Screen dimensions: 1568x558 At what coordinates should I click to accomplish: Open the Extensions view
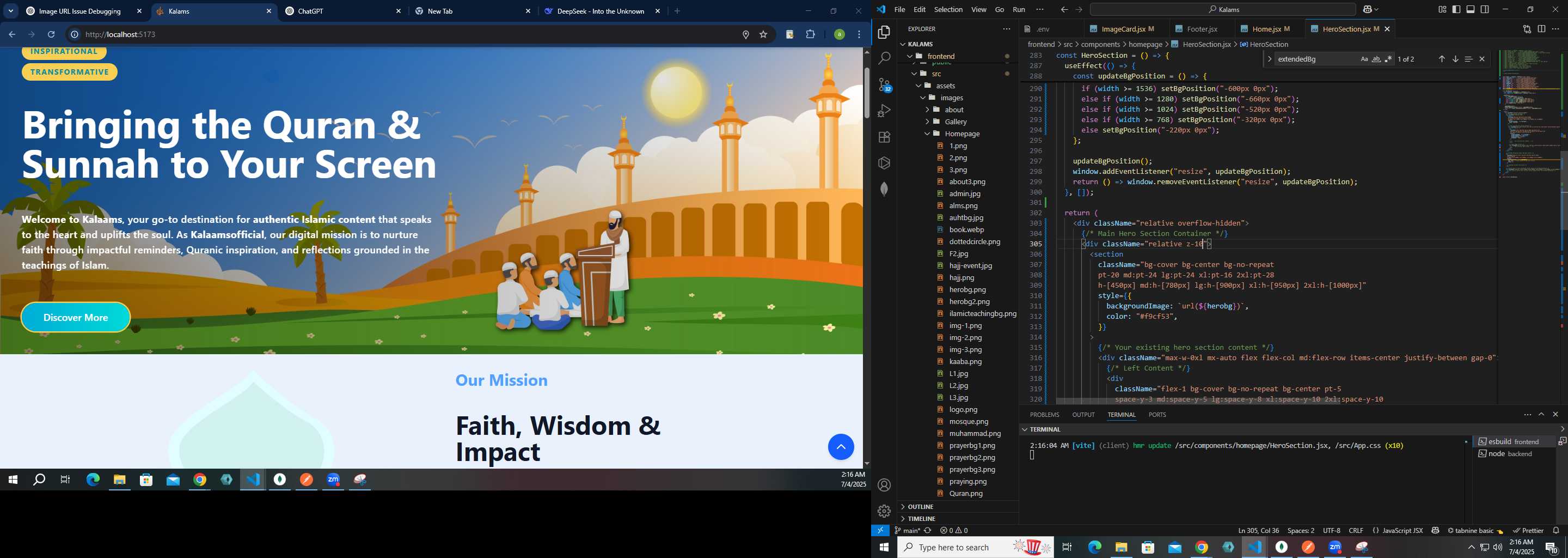884,137
